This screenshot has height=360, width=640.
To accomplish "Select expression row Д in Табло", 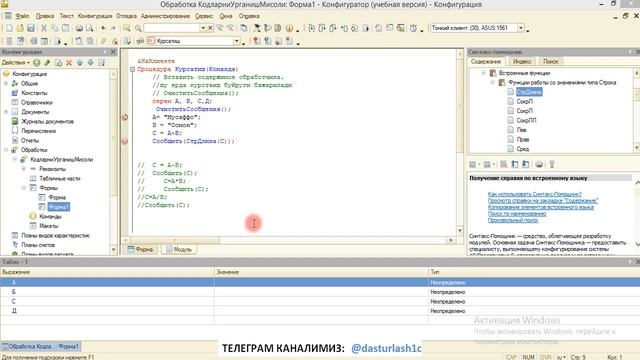I will click(x=320, y=311).
